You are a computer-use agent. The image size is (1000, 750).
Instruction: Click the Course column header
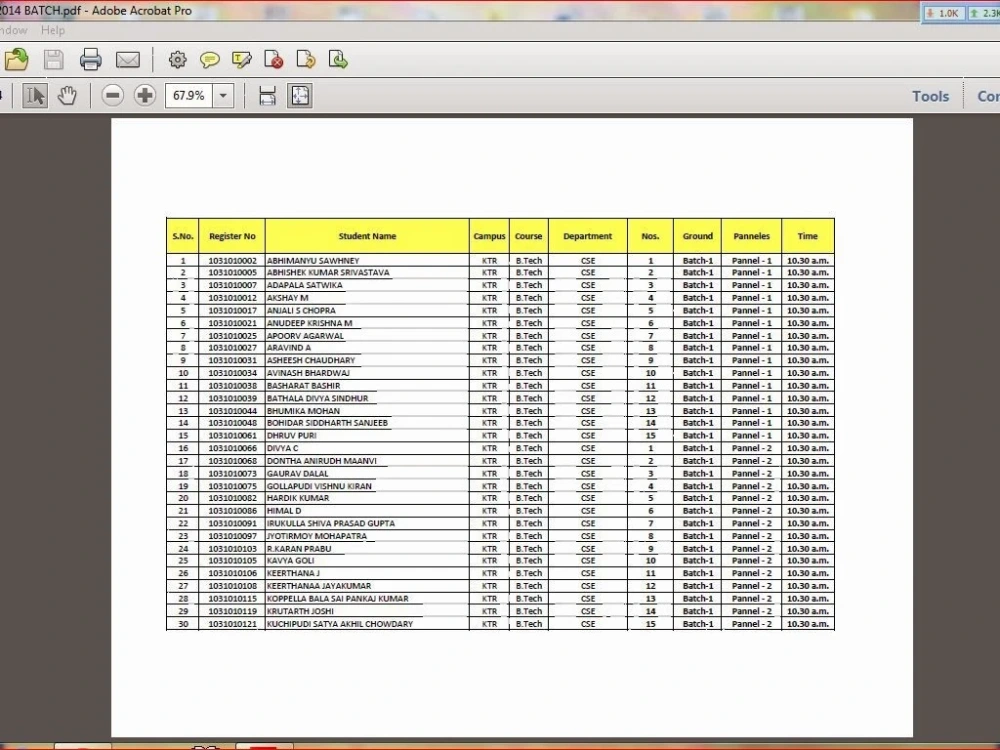pos(529,236)
